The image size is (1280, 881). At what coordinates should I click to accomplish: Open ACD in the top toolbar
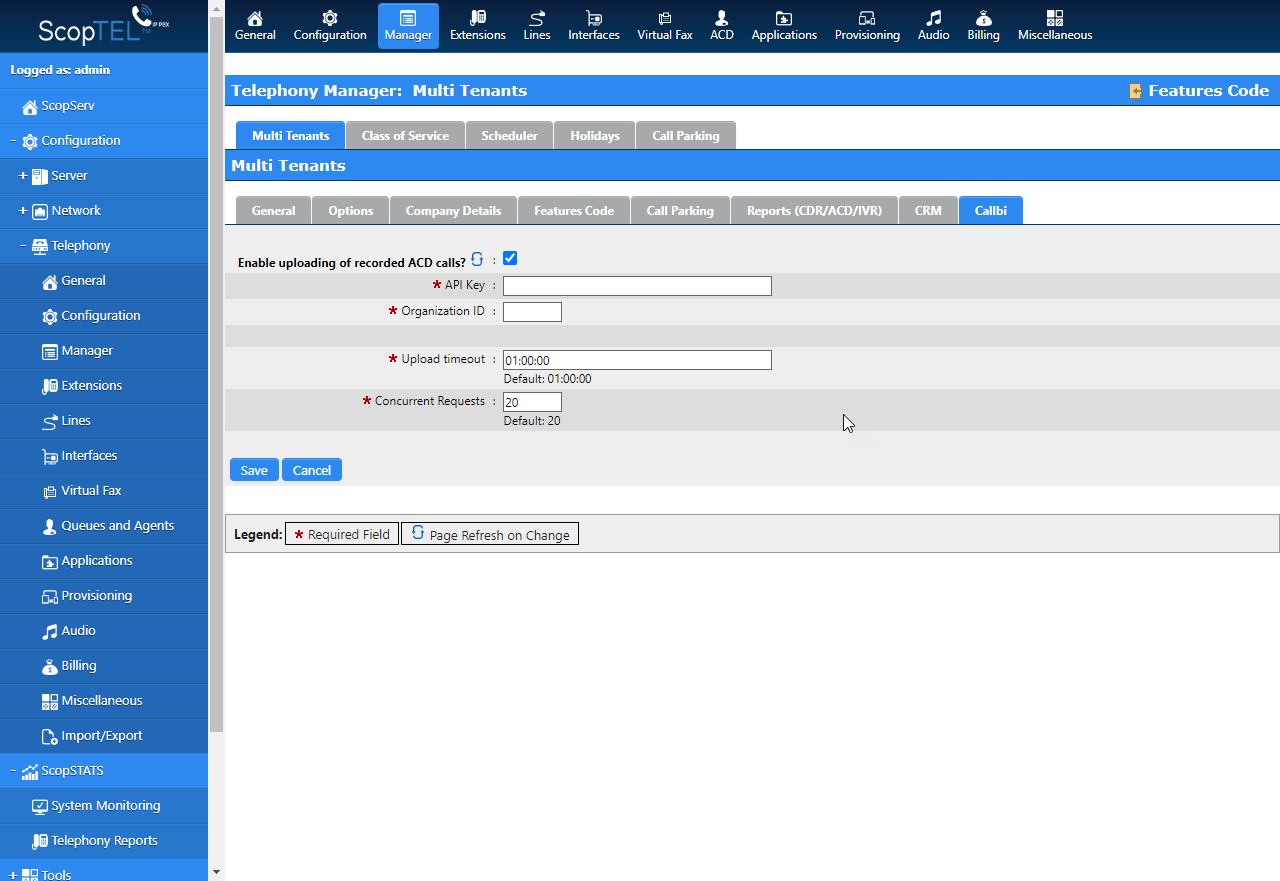722,26
